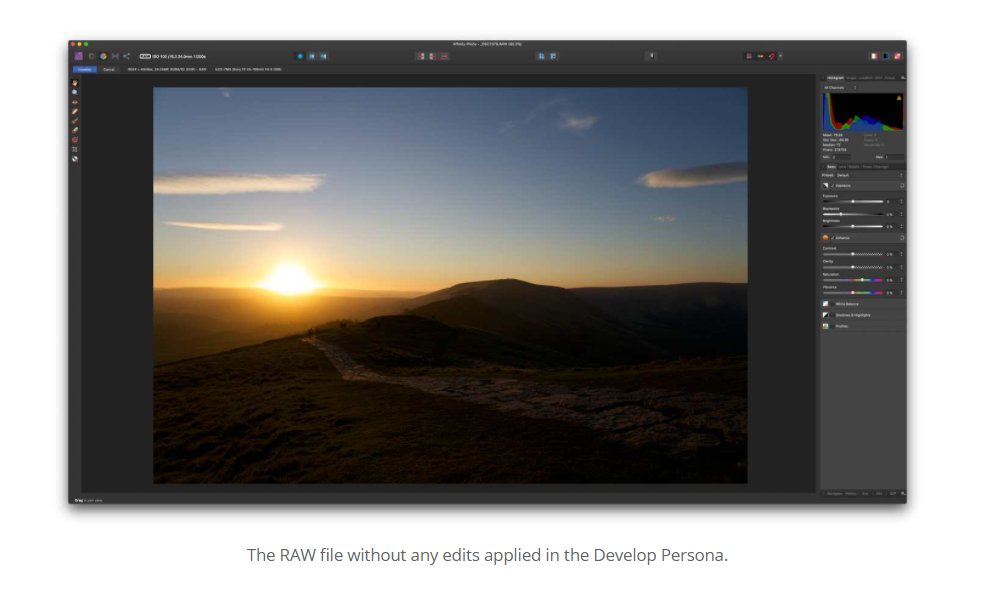This screenshot has height=593, width=993.
Task: Uncheck the Enhance section checkbox
Action: (832, 238)
